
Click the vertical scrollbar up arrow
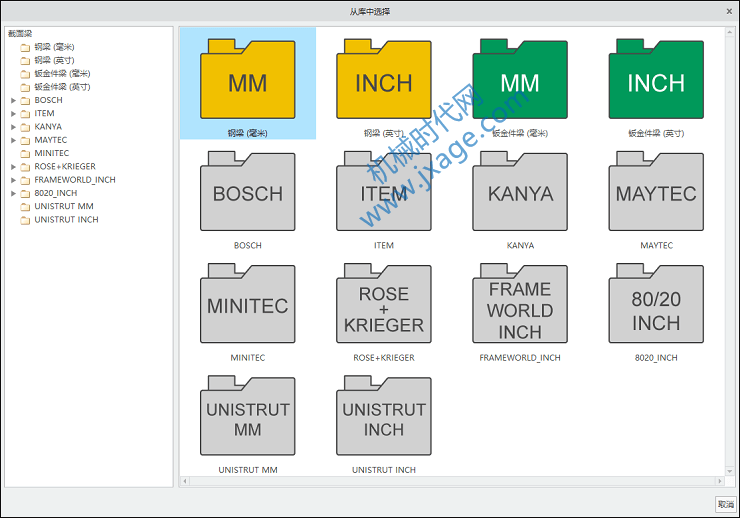click(730, 32)
